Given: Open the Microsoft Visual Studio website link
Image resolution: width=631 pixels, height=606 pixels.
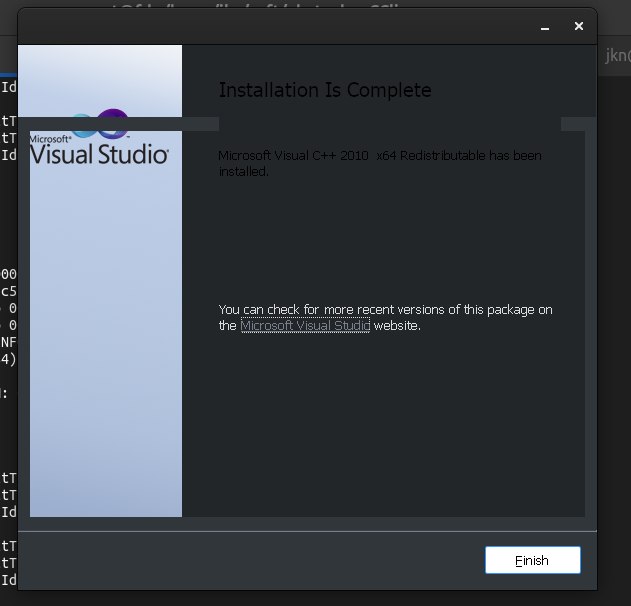Looking at the screenshot, I should (x=305, y=326).
